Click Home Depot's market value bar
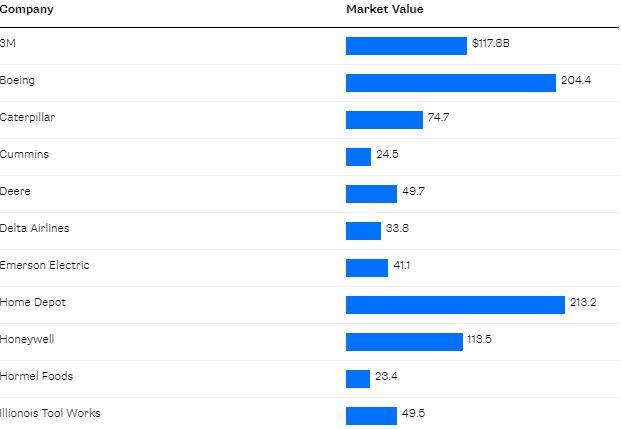Viewport: 621px width, 429px height. (x=455, y=304)
